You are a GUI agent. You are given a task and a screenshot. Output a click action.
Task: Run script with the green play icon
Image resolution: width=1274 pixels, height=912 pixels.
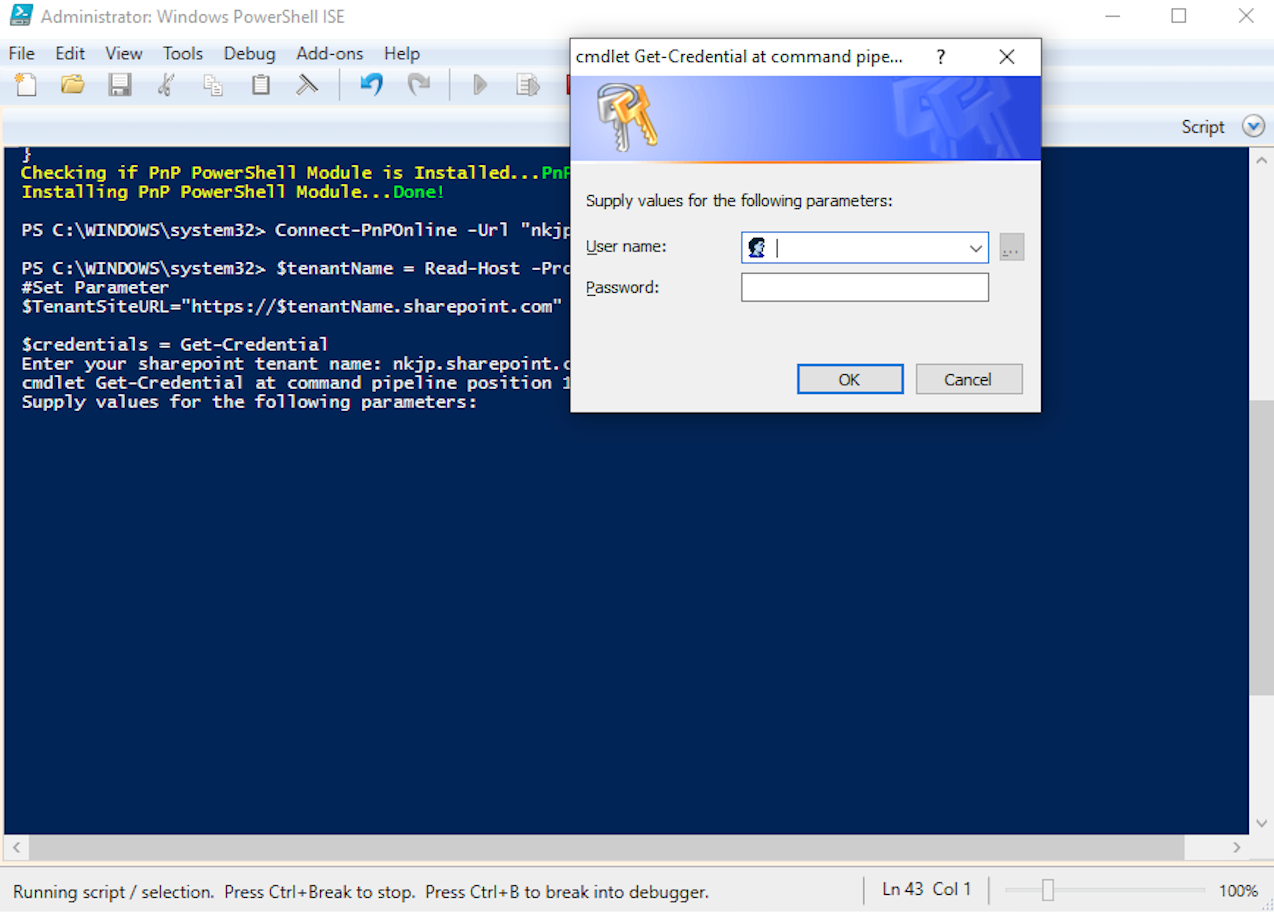click(480, 85)
